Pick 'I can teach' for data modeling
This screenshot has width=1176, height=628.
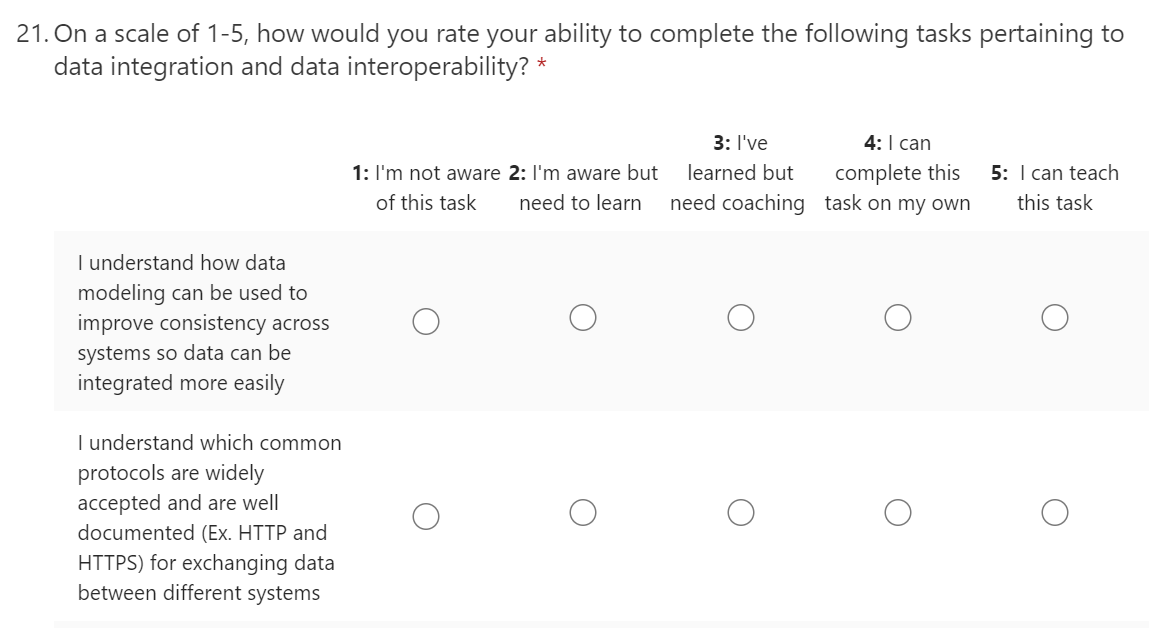[x=1054, y=317]
